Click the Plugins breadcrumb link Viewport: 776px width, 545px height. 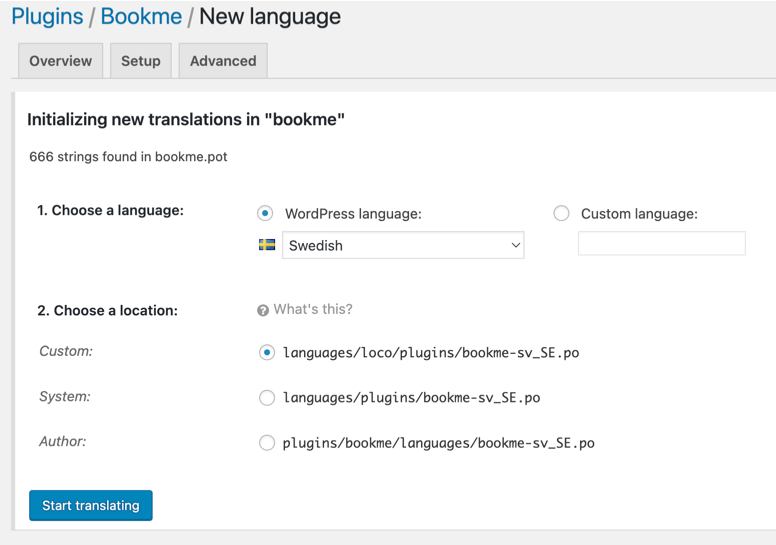point(47,17)
